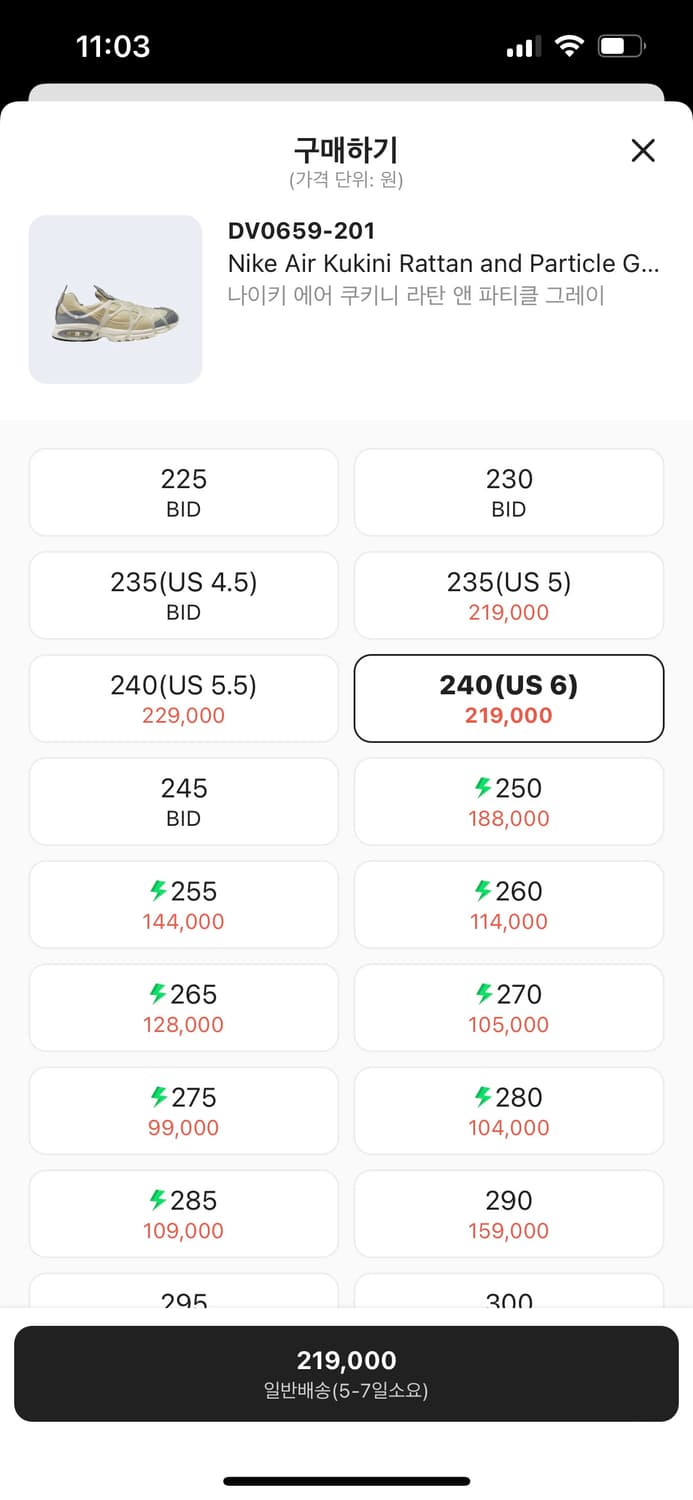The image size is (693, 1500).
Task: Select size 230 BID option
Action: (x=508, y=492)
